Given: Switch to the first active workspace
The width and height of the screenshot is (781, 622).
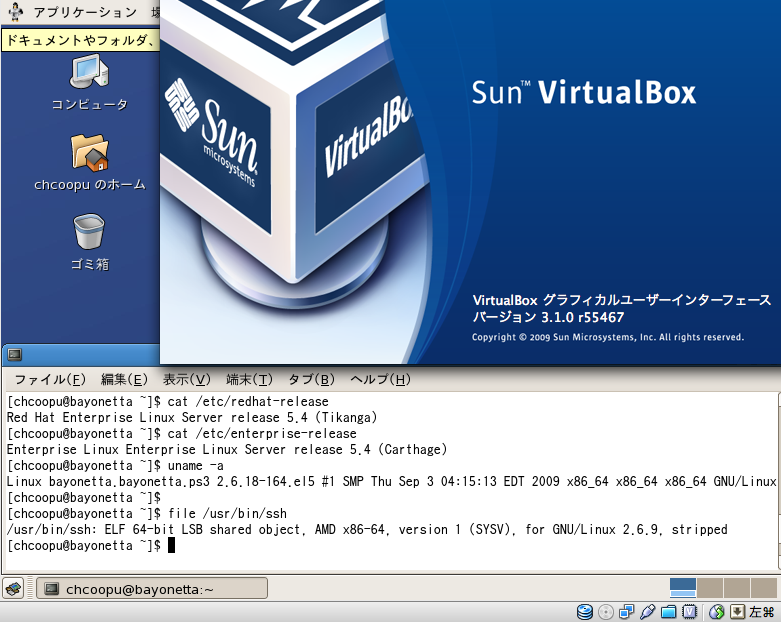Looking at the screenshot, I should click(x=682, y=588).
